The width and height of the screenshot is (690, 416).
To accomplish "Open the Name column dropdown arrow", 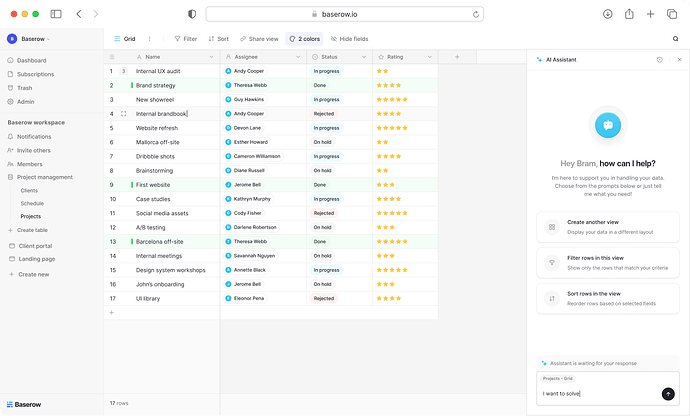I will 213,58.
